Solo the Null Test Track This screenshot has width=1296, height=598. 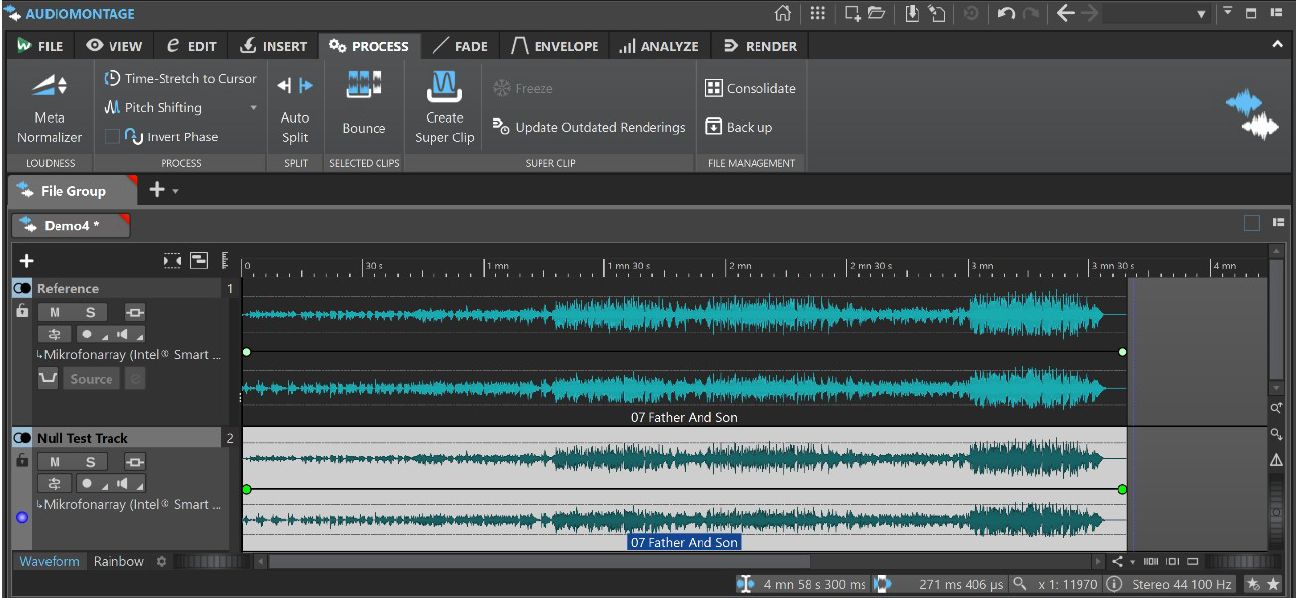tap(90, 461)
